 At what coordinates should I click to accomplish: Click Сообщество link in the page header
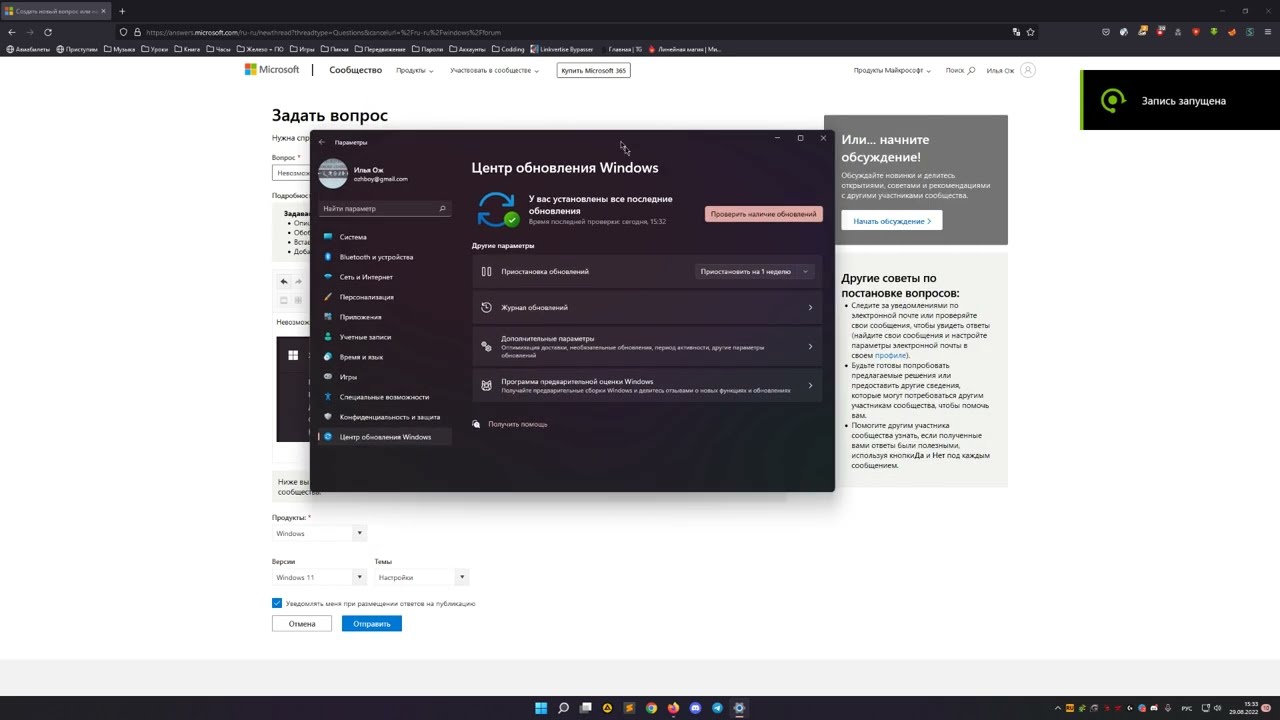[x=356, y=70]
